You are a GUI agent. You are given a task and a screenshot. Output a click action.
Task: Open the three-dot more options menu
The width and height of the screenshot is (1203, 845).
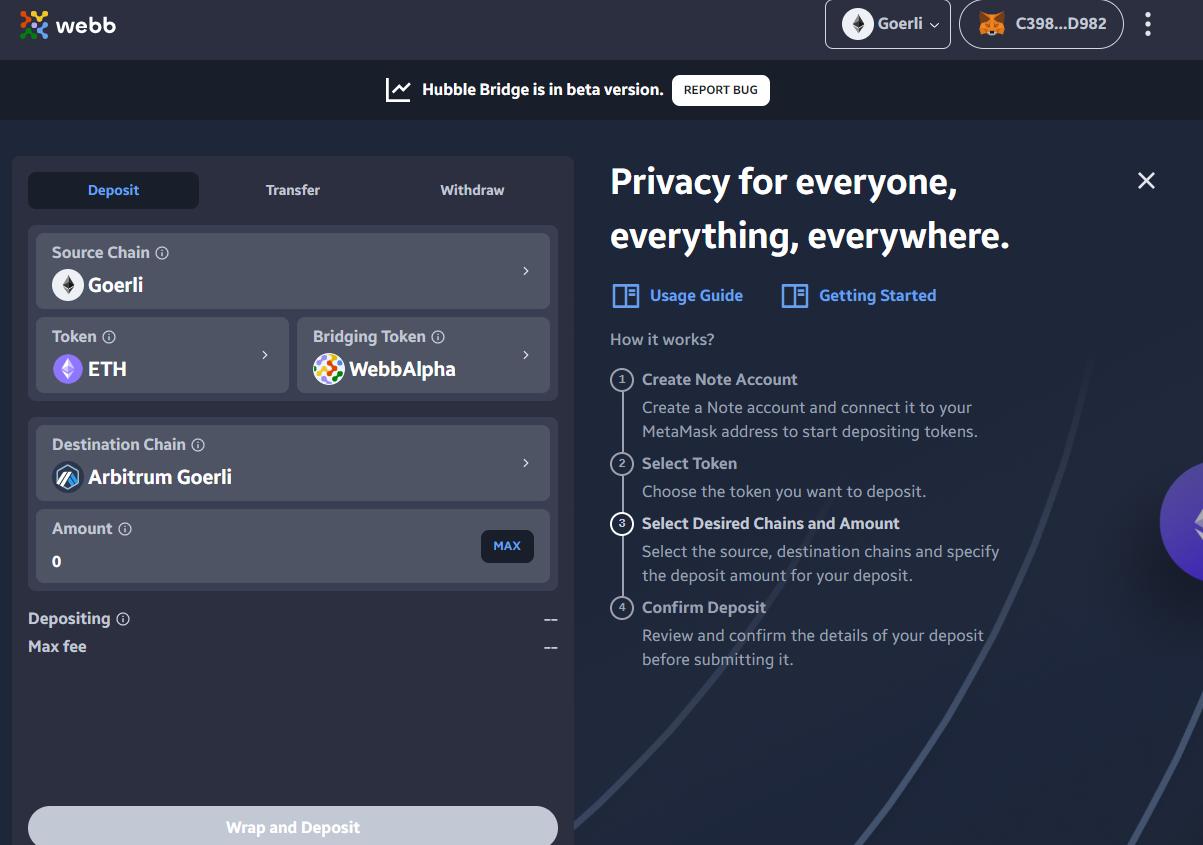tap(1147, 24)
